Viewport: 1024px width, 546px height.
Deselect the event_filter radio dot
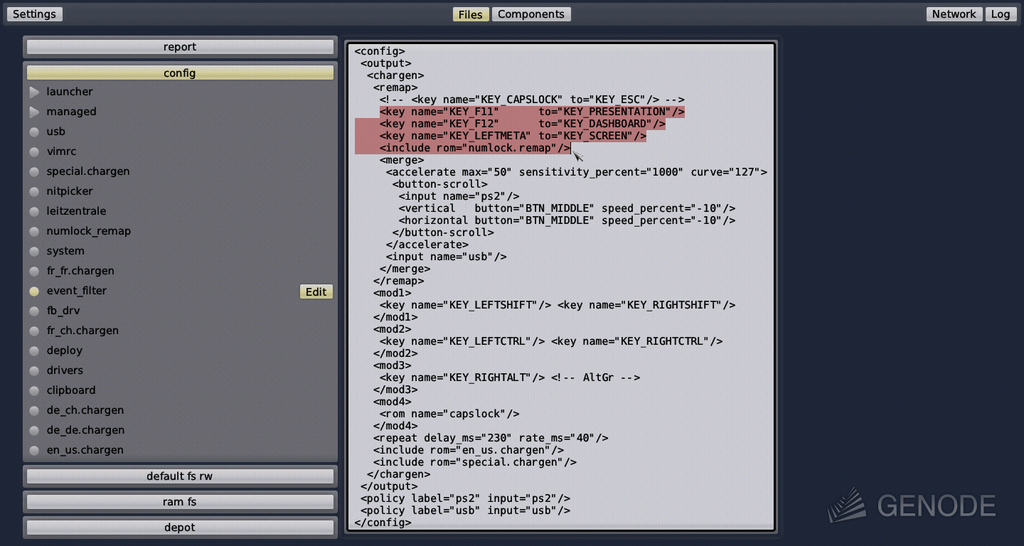(34, 291)
